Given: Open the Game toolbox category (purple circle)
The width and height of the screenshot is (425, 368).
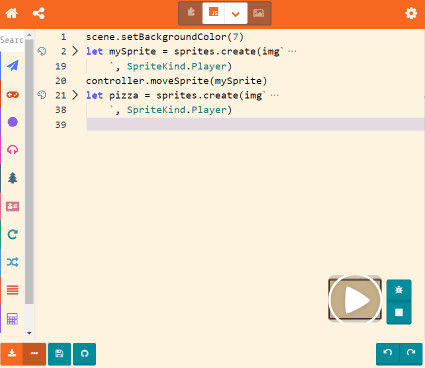Looking at the screenshot, I should coord(13,122).
